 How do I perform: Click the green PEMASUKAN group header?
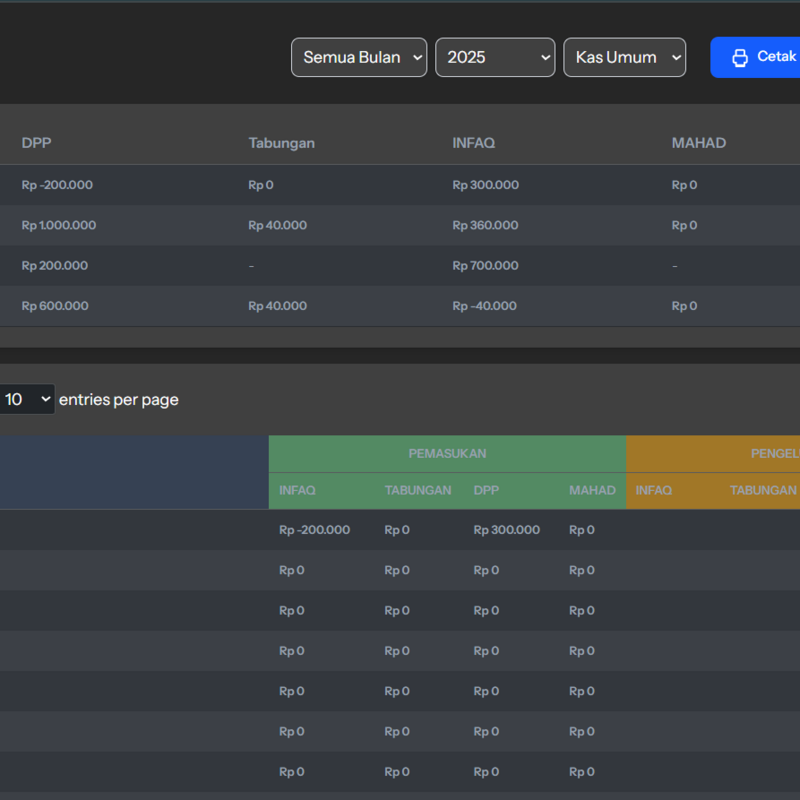click(447, 454)
